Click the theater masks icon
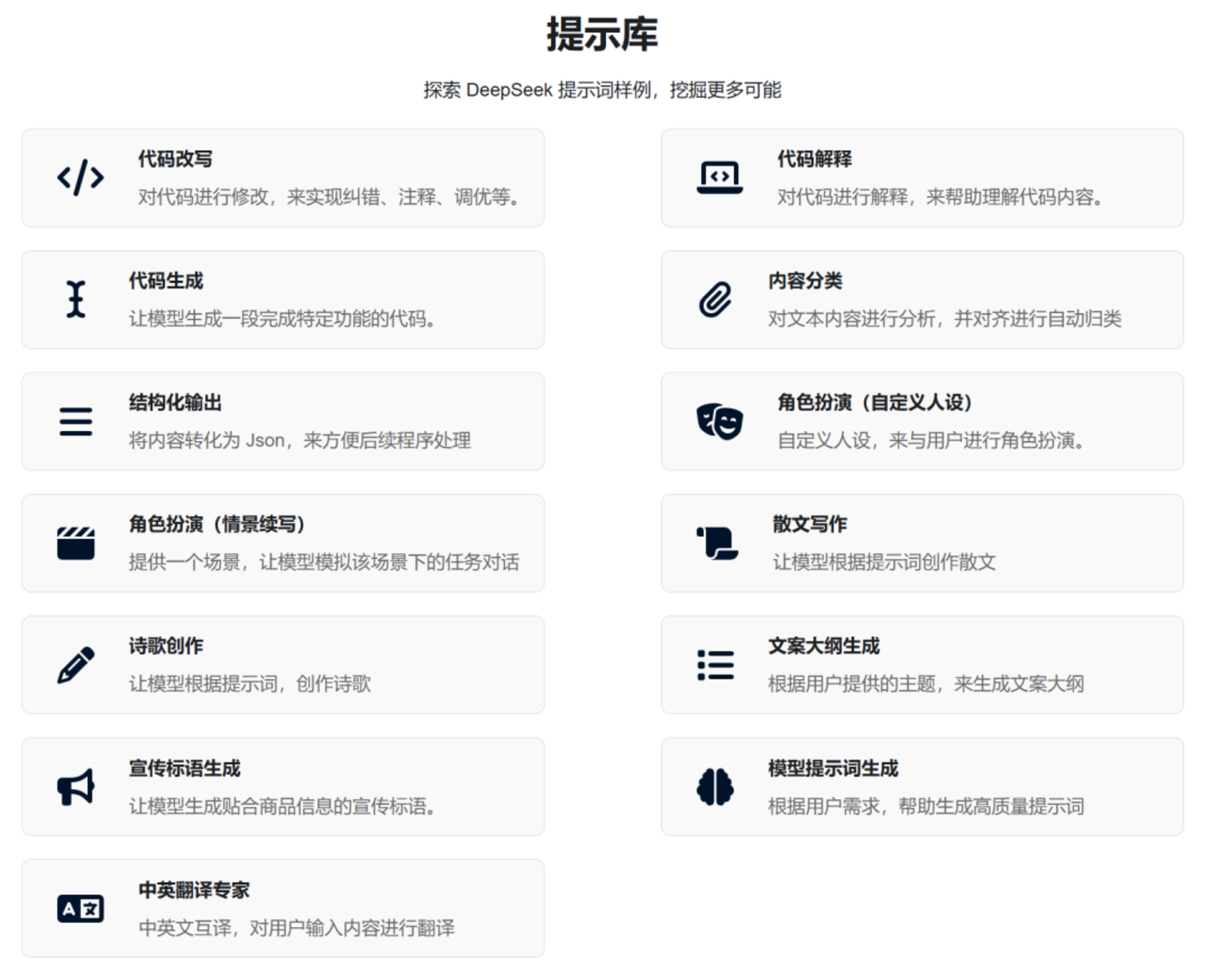 719,421
